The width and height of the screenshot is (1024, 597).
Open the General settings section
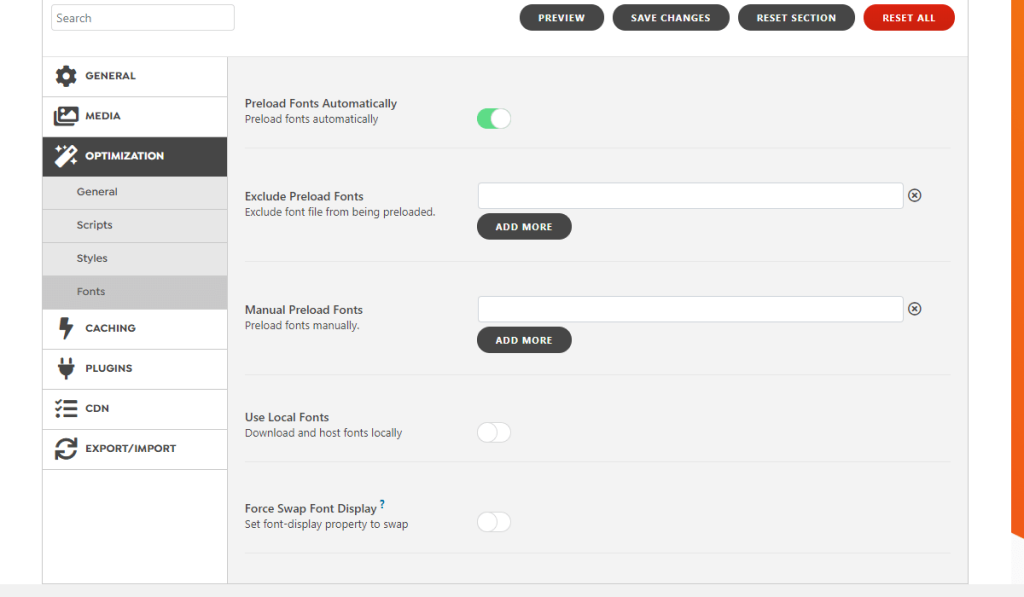[x=135, y=76]
